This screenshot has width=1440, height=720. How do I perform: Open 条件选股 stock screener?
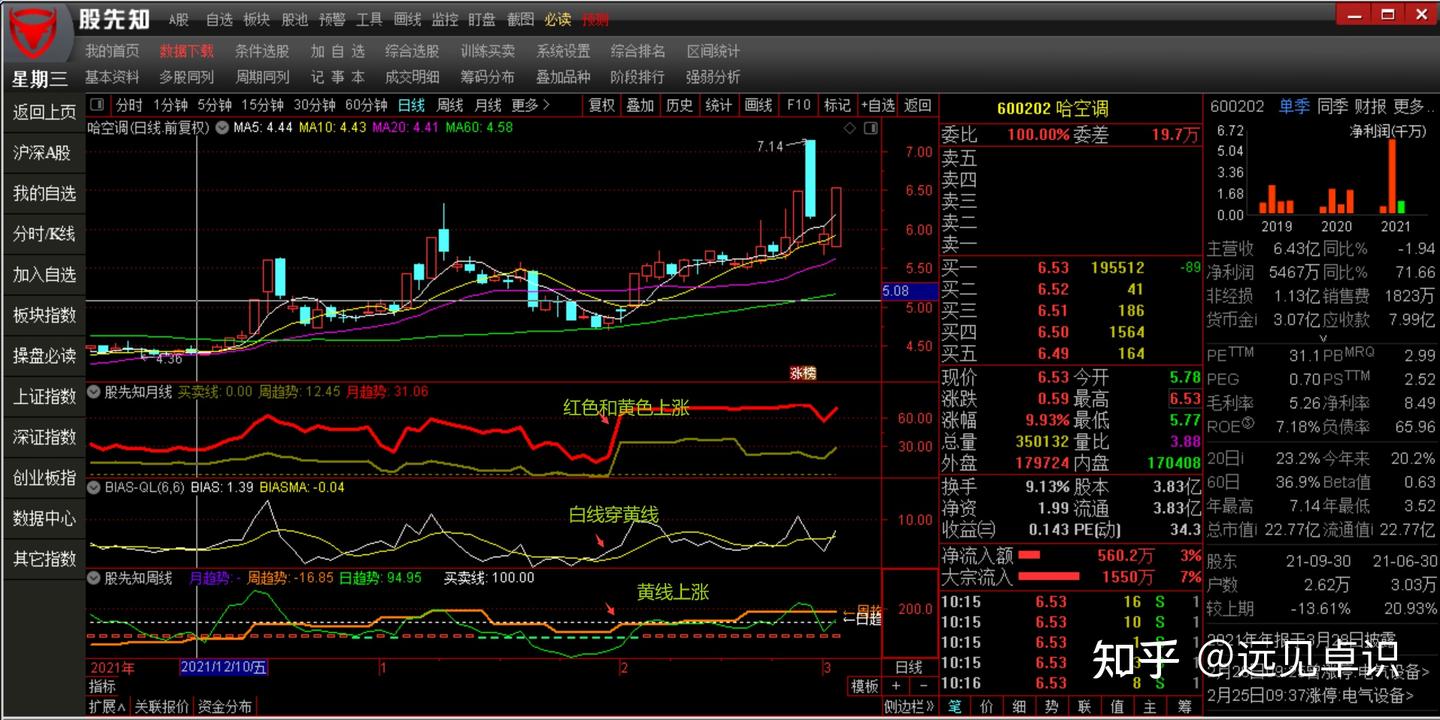coord(262,51)
